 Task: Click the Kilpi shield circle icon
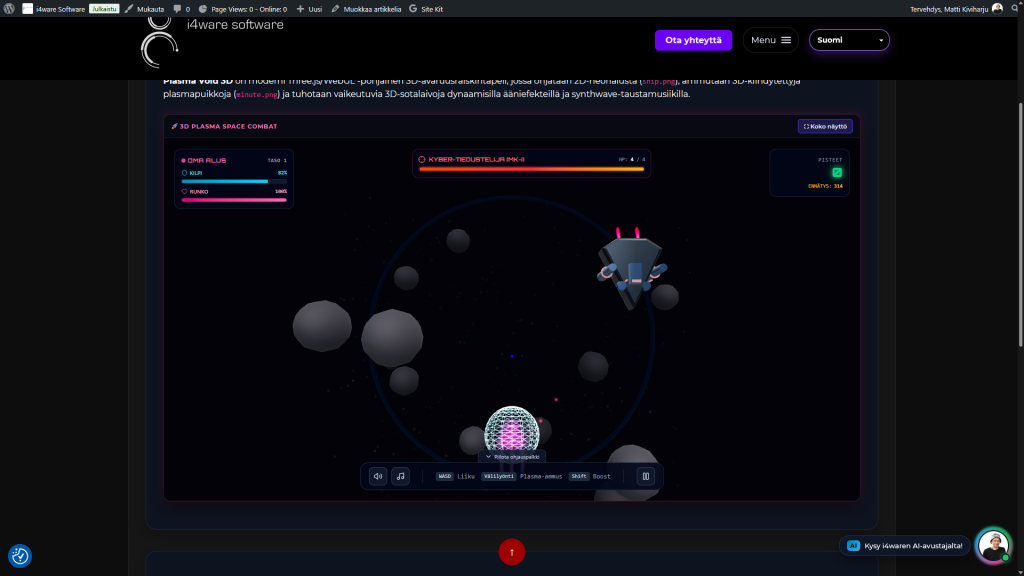click(184, 173)
